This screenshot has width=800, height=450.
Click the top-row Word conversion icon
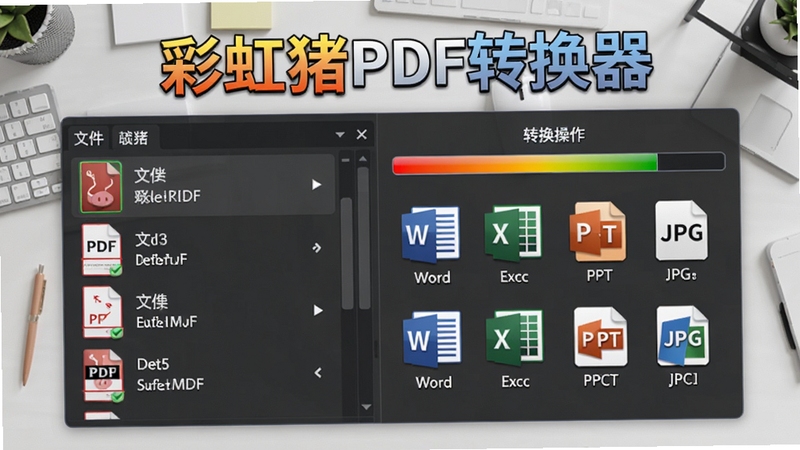click(431, 234)
